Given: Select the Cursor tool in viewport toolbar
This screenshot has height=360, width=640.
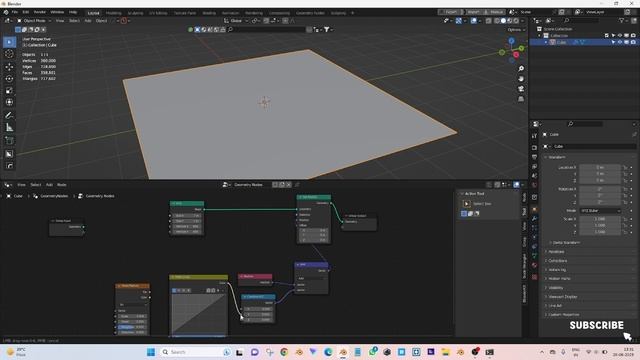Looking at the screenshot, I should click(x=9, y=54).
